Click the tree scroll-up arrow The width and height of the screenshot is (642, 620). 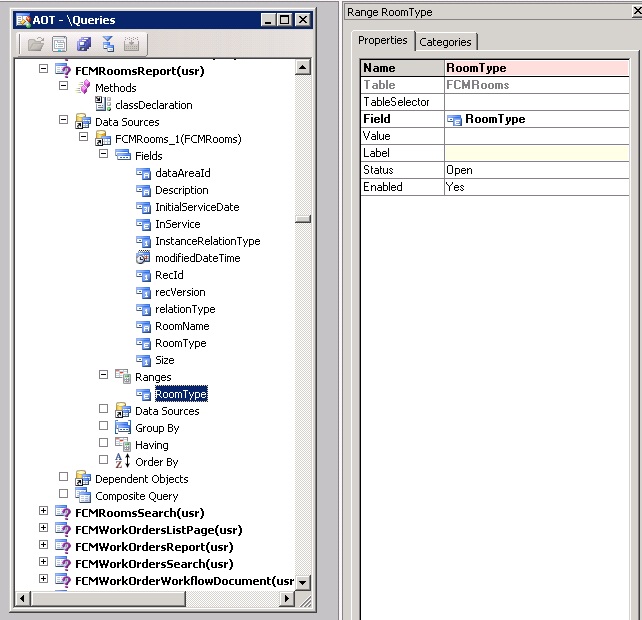pos(303,67)
